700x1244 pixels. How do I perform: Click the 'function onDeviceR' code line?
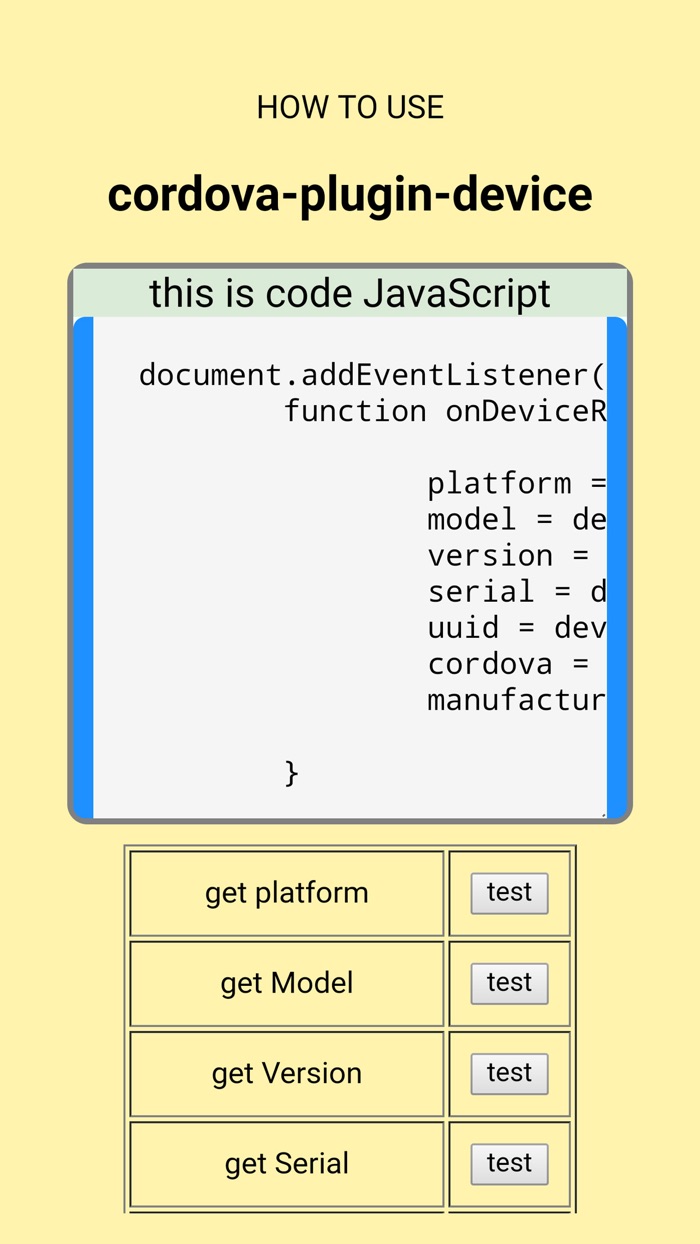click(445, 411)
